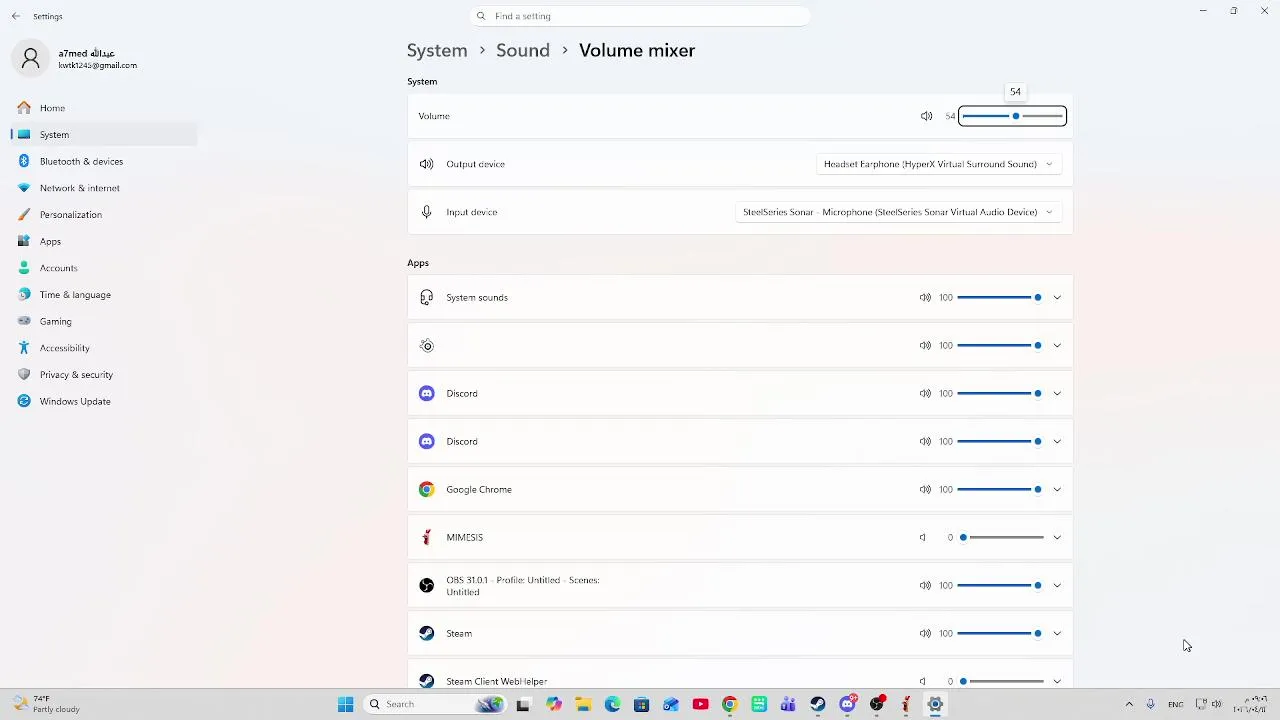Click the Output device speaker icon
1280x720 pixels.
click(x=427, y=164)
